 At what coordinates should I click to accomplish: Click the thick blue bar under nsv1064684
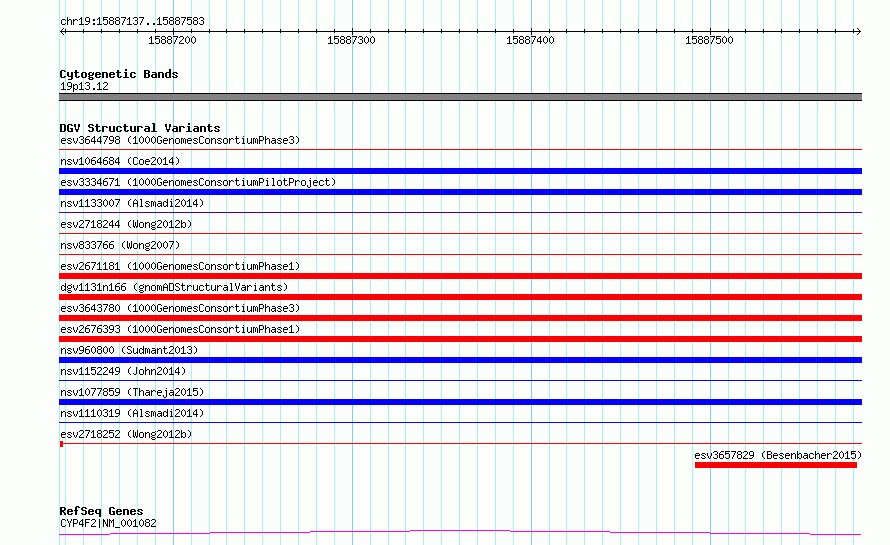460,171
